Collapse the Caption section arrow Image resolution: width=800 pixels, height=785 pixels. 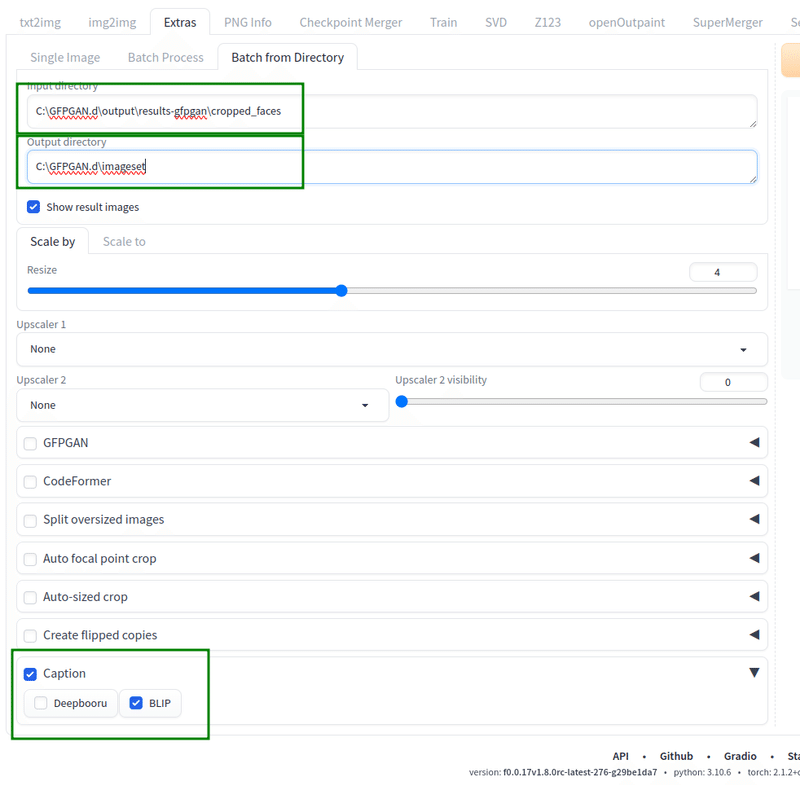click(x=754, y=673)
